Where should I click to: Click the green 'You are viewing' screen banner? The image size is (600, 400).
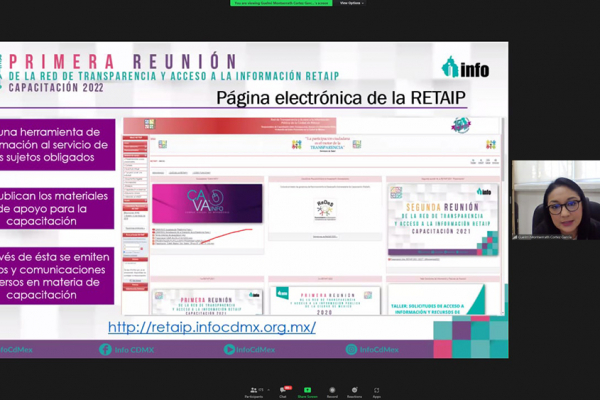[x=281, y=3]
